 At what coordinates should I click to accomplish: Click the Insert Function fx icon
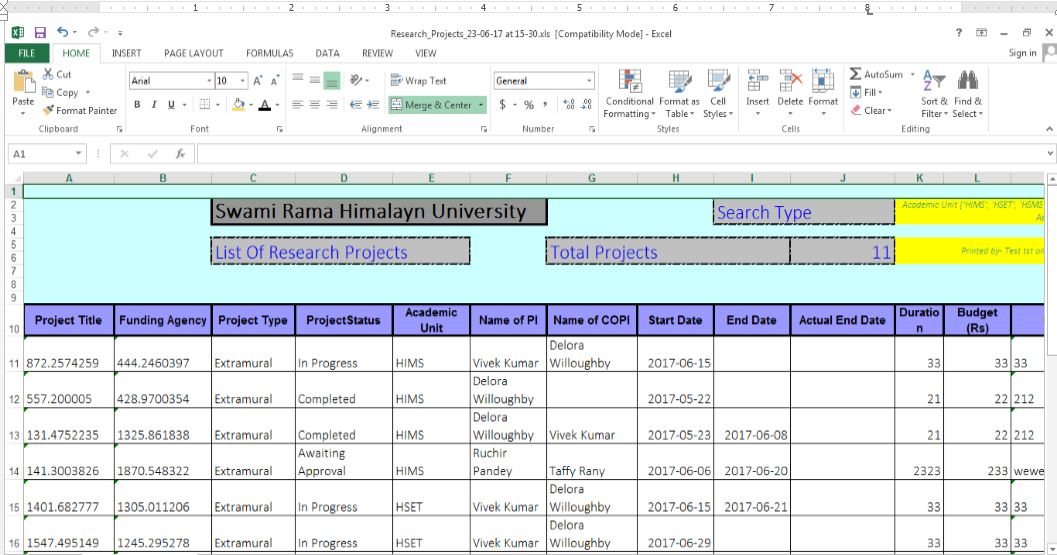coord(180,154)
